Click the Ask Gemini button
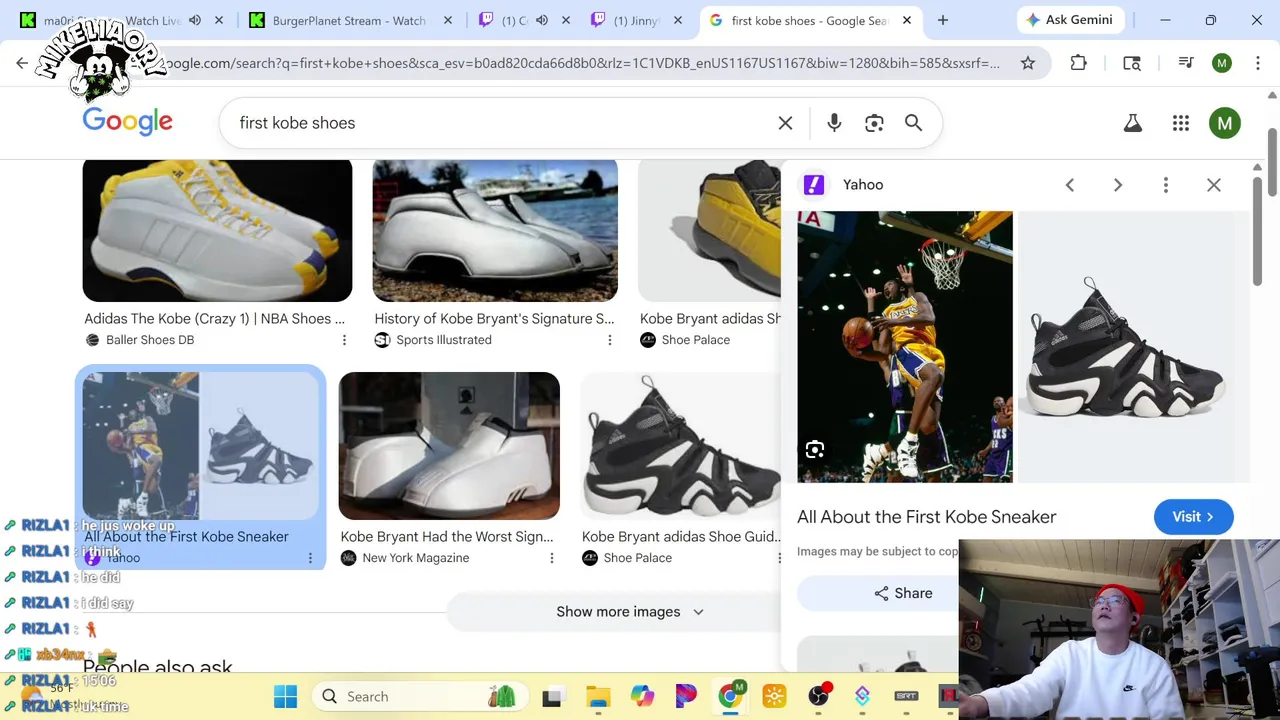1280x720 pixels. click(x=1070, y=20)
